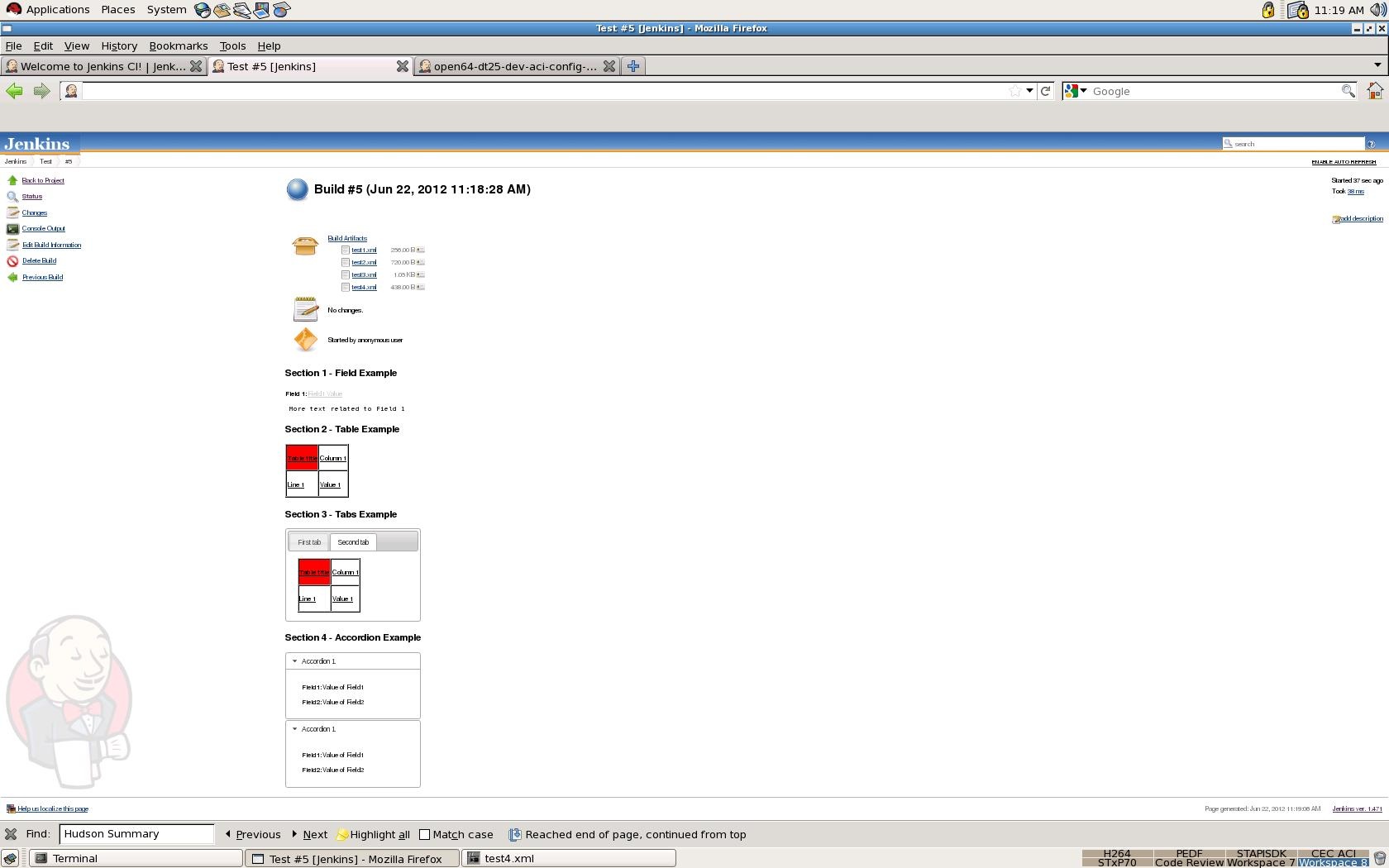Select the Second tab in Section 3
1389x868 pixels.
(x=353, y=542)
